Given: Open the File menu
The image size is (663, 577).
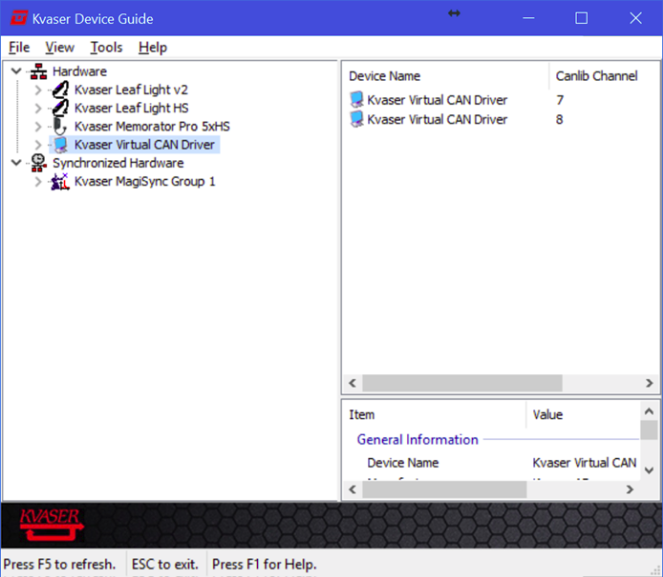Looking at the screenshot, I should pyautogui.click(x=19, y=47).
